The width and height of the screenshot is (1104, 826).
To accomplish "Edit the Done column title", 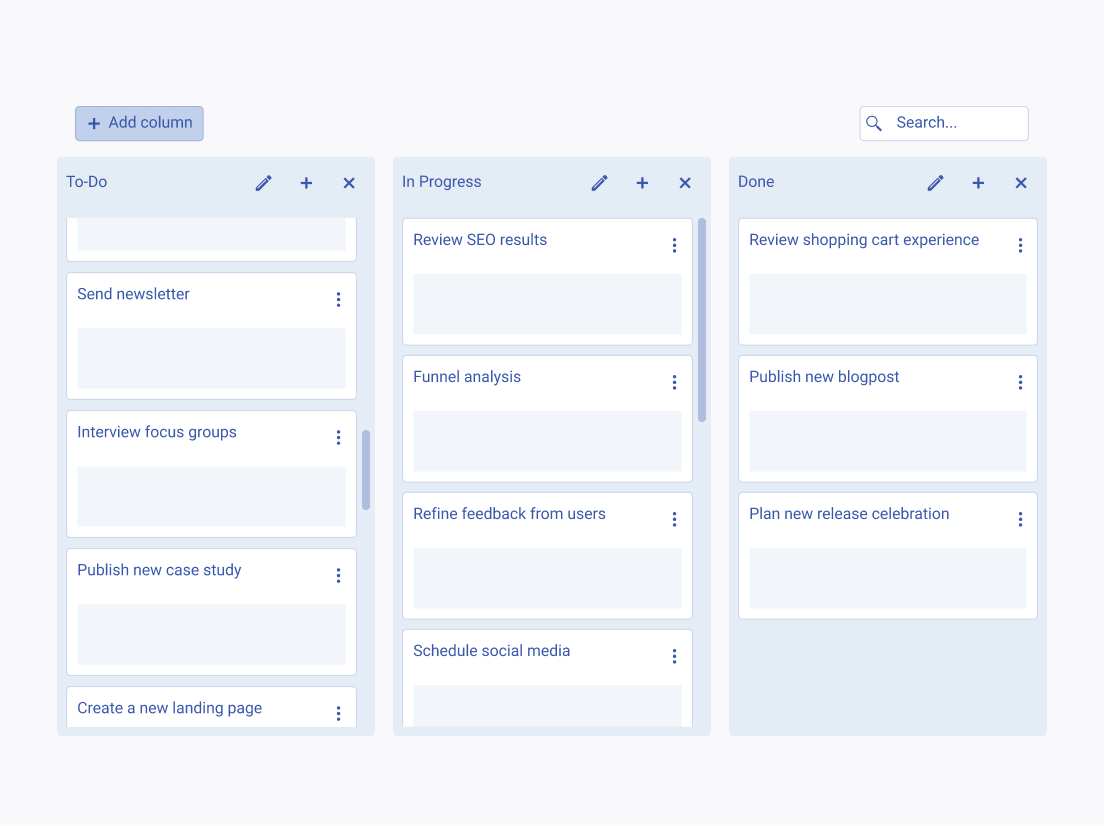I will pyautogui.click(x=935, y=183).
